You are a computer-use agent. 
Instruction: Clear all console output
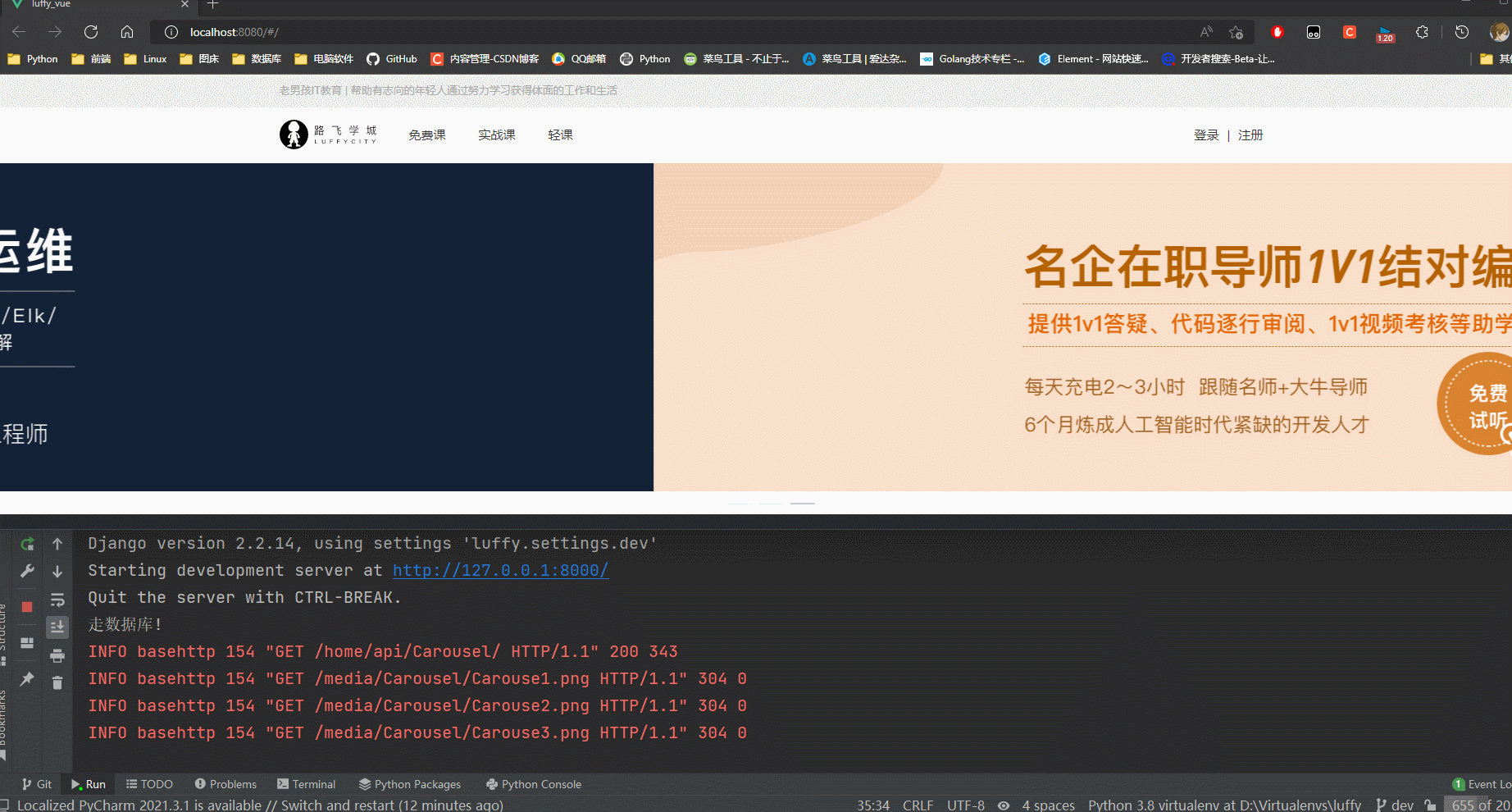click(x=57, y=682)
